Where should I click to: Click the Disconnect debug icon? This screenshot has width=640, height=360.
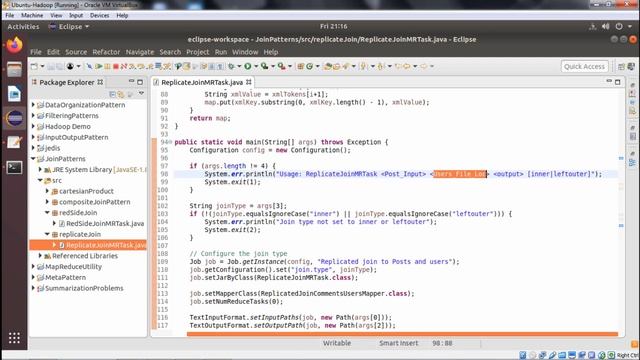tap(124, 66)
